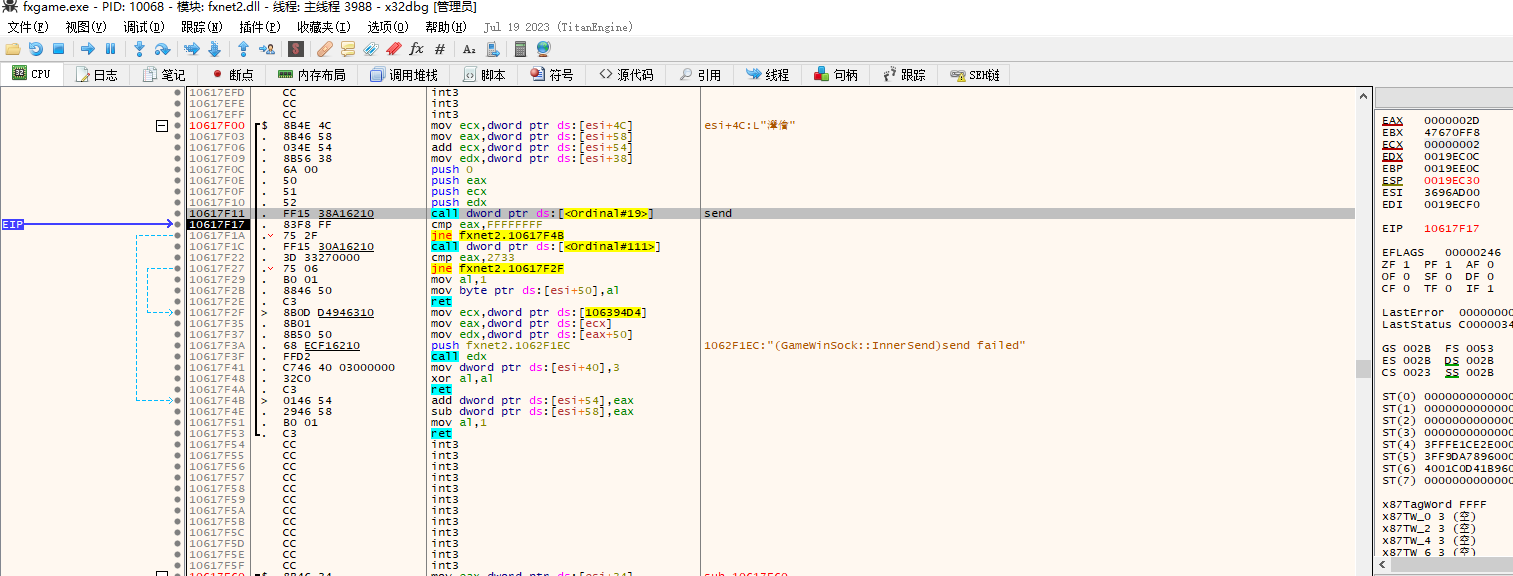Click the open file folder icon
1513x576 pixels.
pyautogui.click(x=12, y=48)
